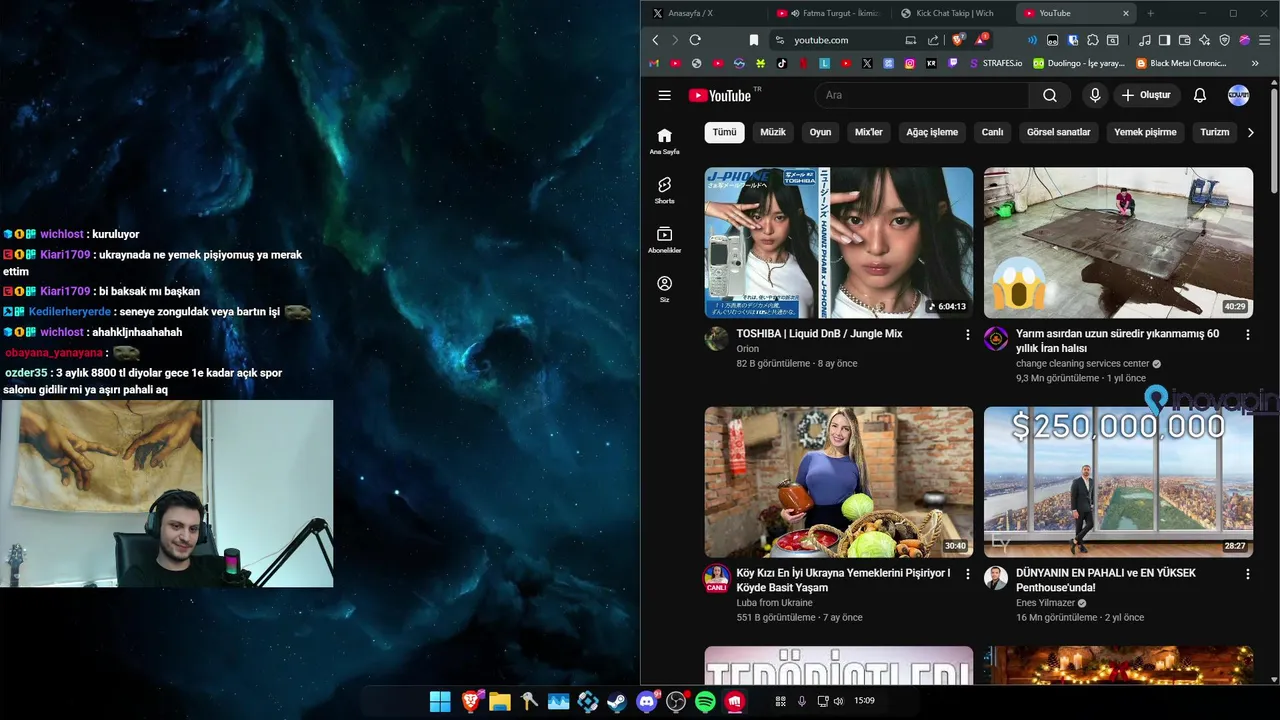Open the Enes Yilmazer channel link
The height and width of the screenshot is (720, 1280).
[1045, 603]
